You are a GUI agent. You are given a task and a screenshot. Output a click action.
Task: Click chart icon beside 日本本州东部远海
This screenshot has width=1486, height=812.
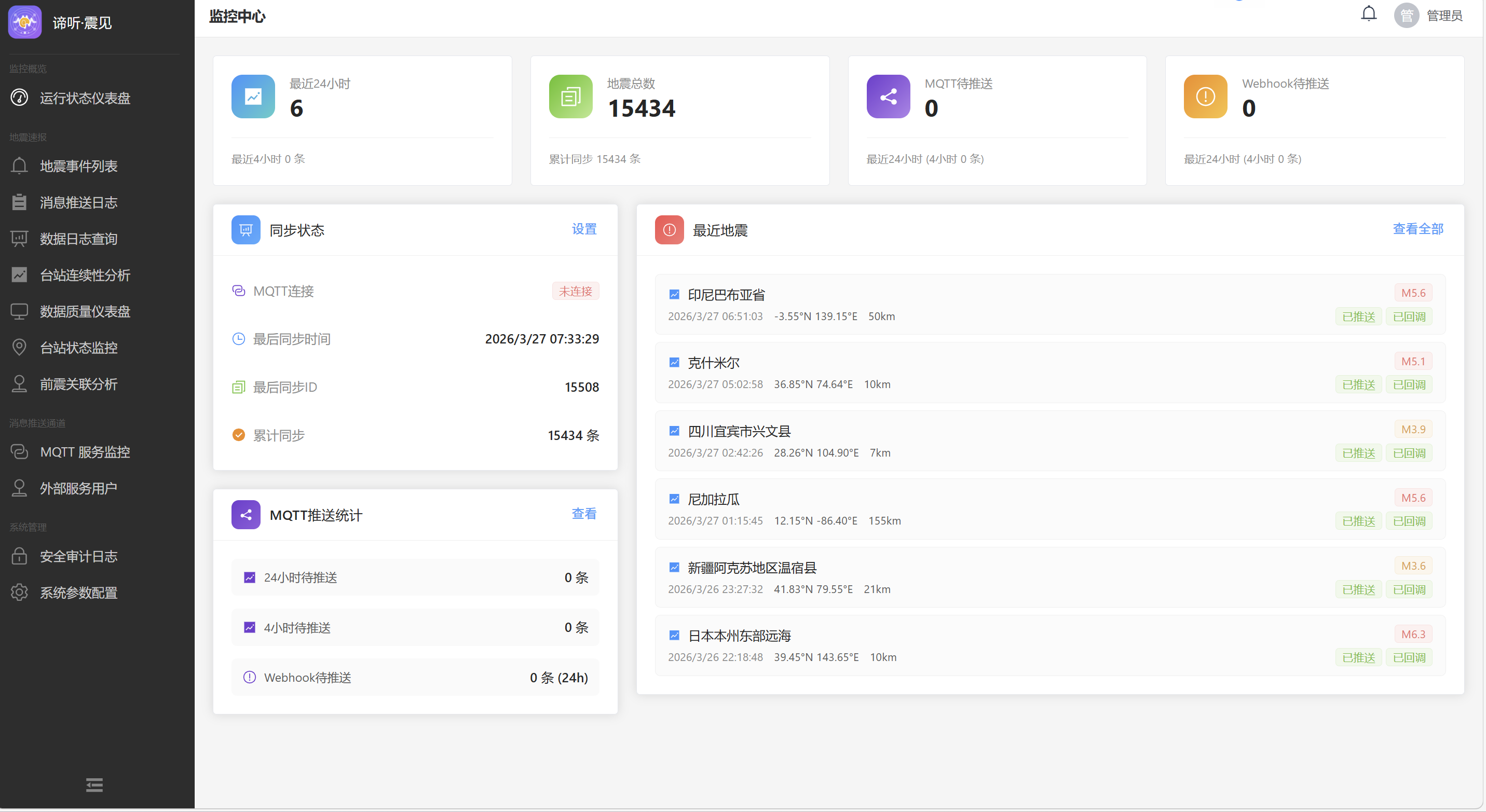[x=674, y=636]
